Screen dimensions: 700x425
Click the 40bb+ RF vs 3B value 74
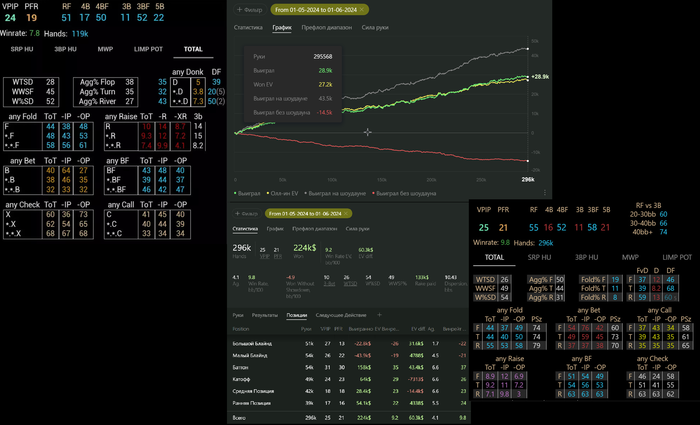coord(663,232)
